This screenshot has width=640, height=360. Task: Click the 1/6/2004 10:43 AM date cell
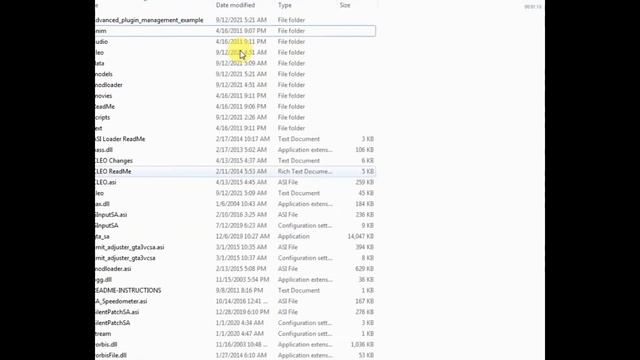241,204
